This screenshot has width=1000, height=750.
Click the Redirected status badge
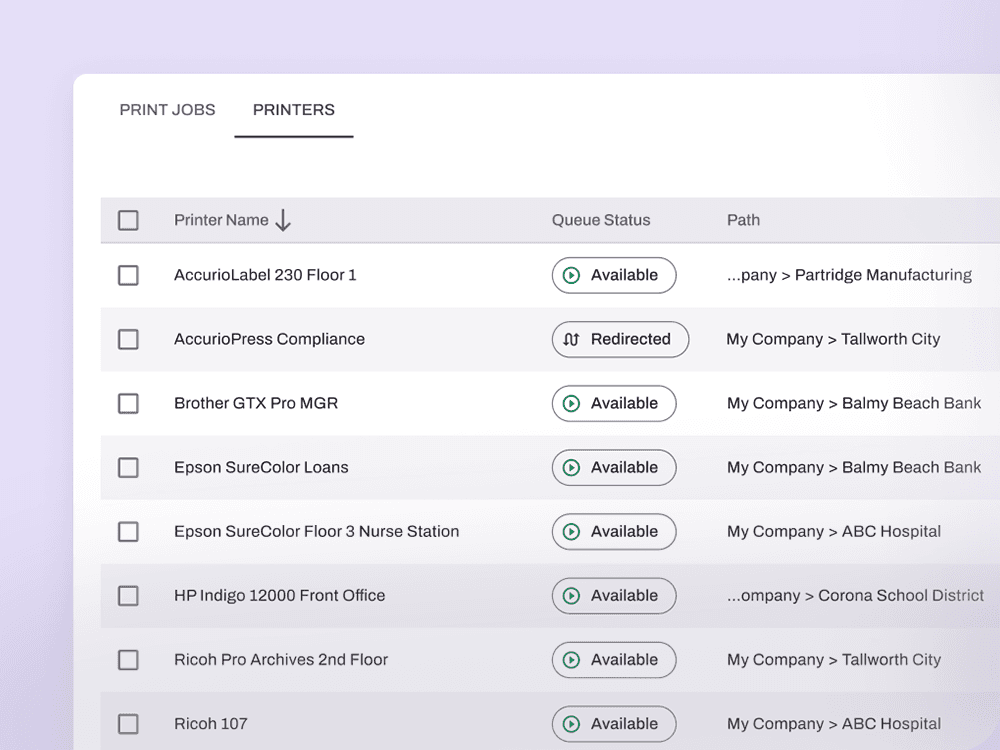pyautogui.click(x=620, y=339)
